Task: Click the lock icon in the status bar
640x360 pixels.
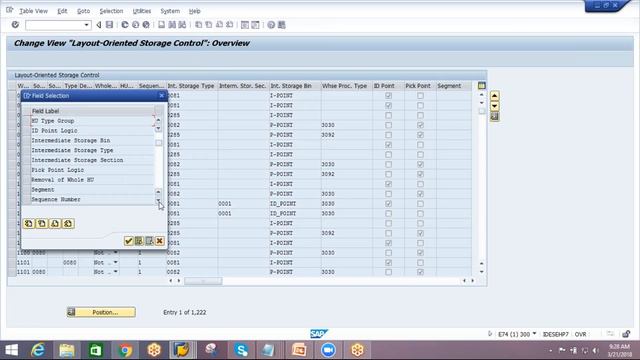Action: (626, 334)
